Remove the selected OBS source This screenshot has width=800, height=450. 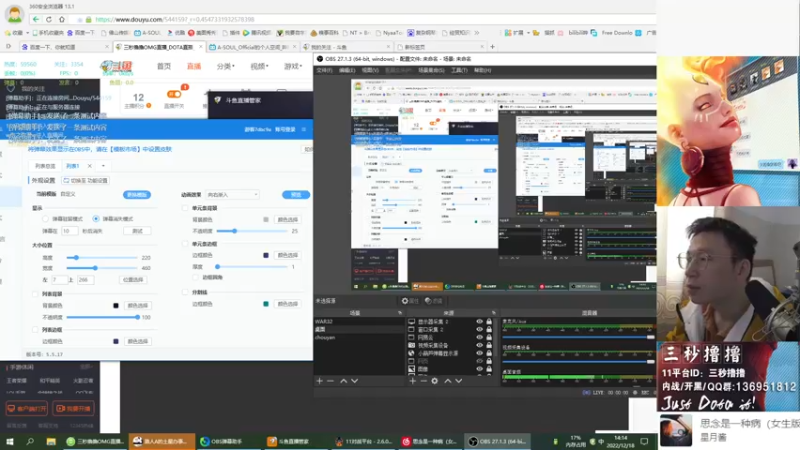(423, 381)
